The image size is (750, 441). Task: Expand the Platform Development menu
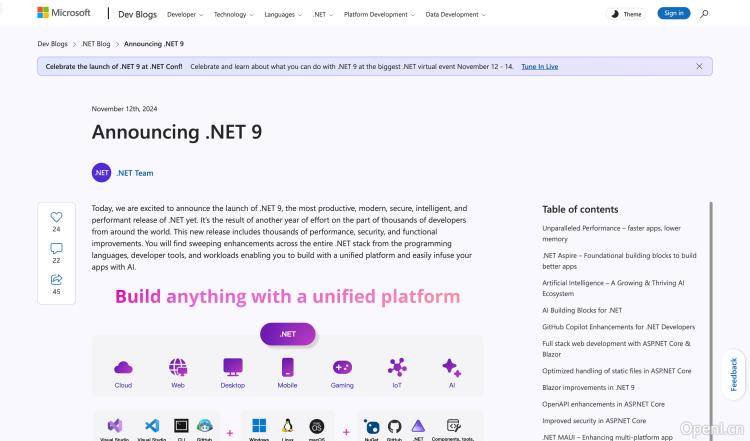pyautogui.click(x=379, y=15)
